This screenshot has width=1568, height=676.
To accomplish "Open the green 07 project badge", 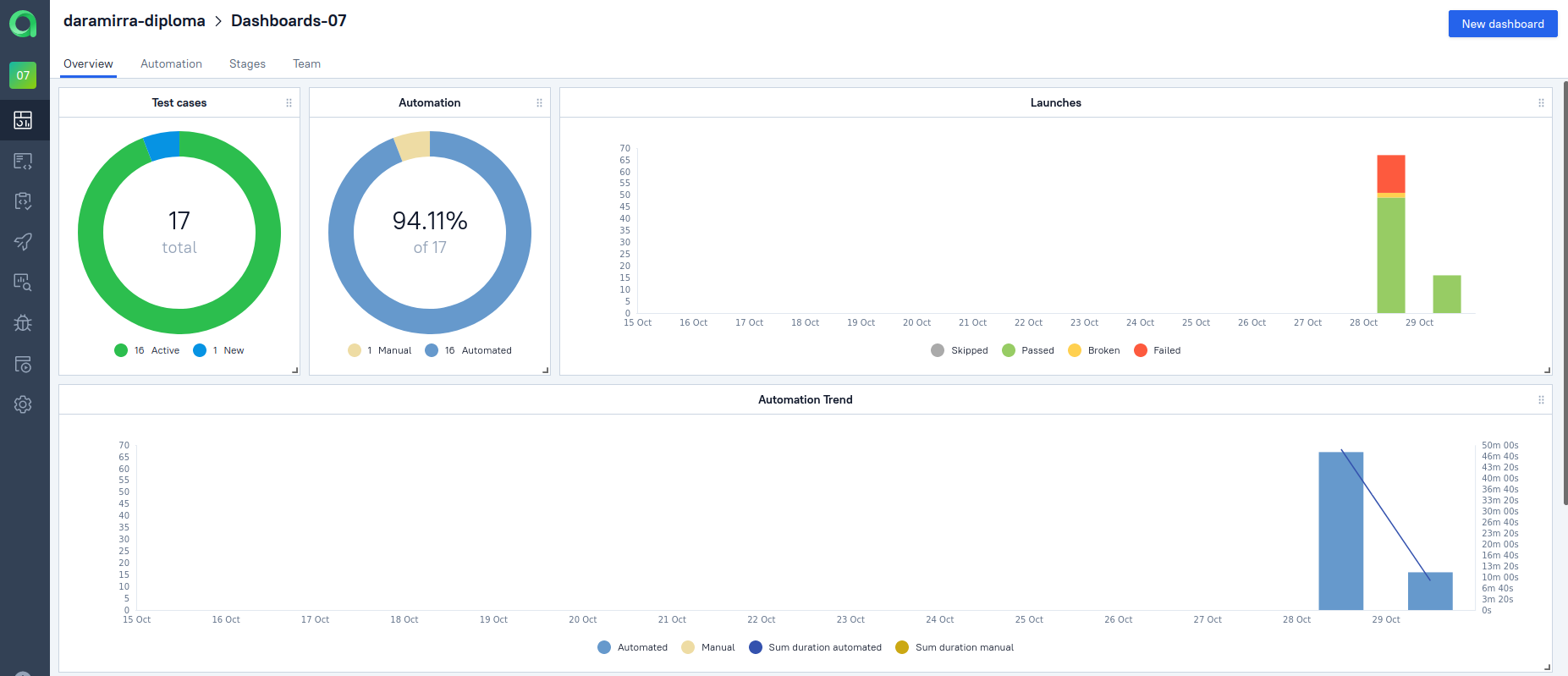I will pyautogui.click(x=23, y=75).
